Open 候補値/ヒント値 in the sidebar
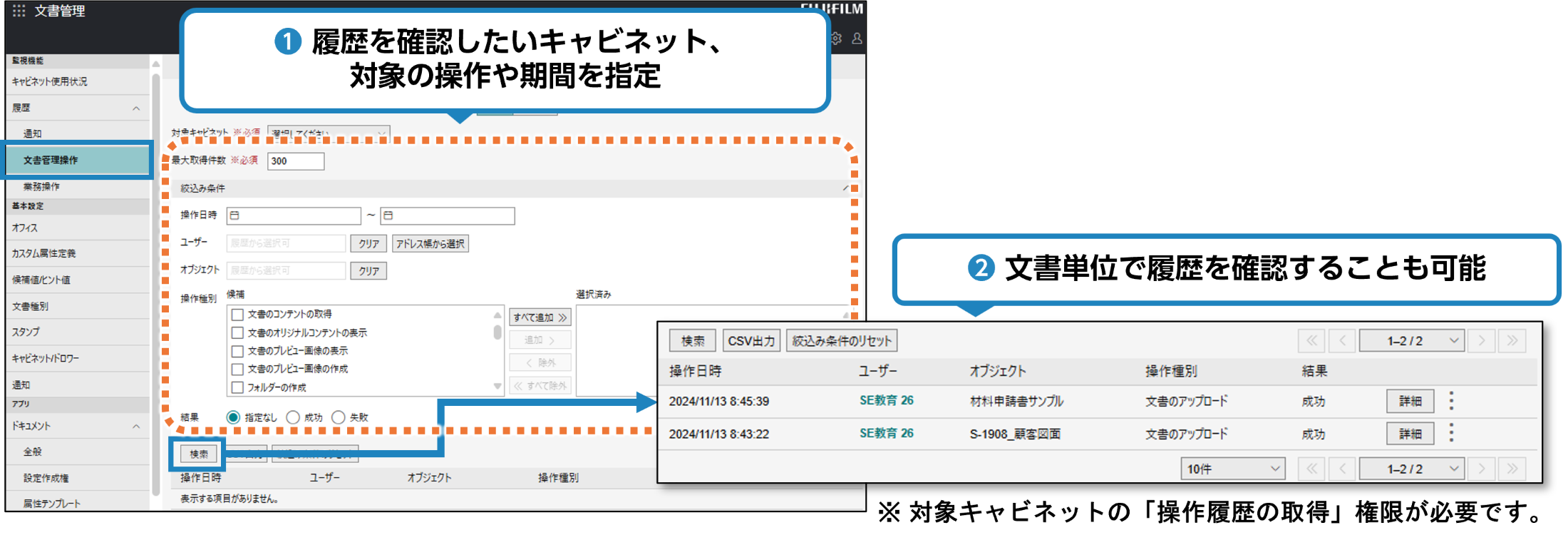 (77, 280)
